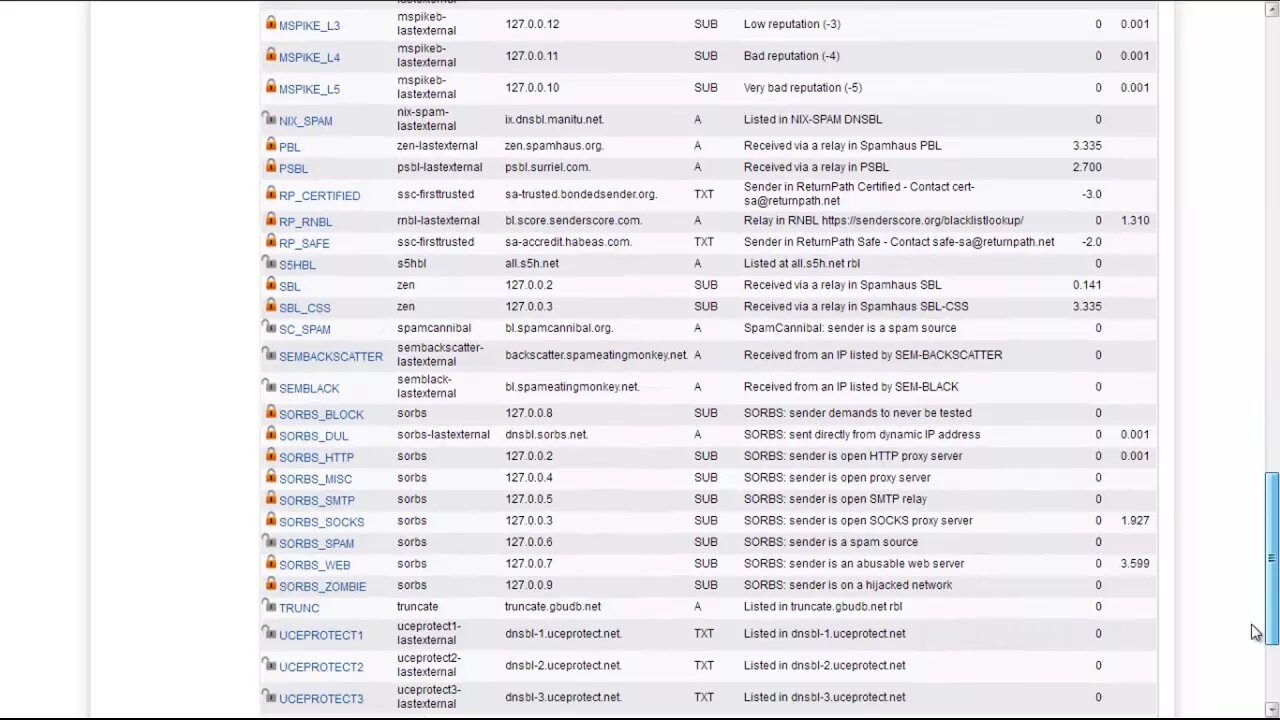Open the SEMBLACK rule link
The width and height of the screenshot is (1280, 720).
(309, 389)
